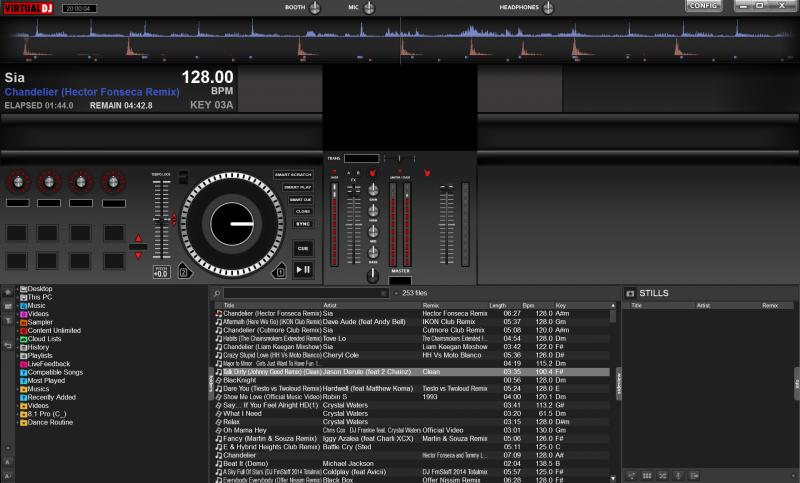Click the second red effect knob
The height and width of the screenshot is (483, 800).
(x=49, y=182)
